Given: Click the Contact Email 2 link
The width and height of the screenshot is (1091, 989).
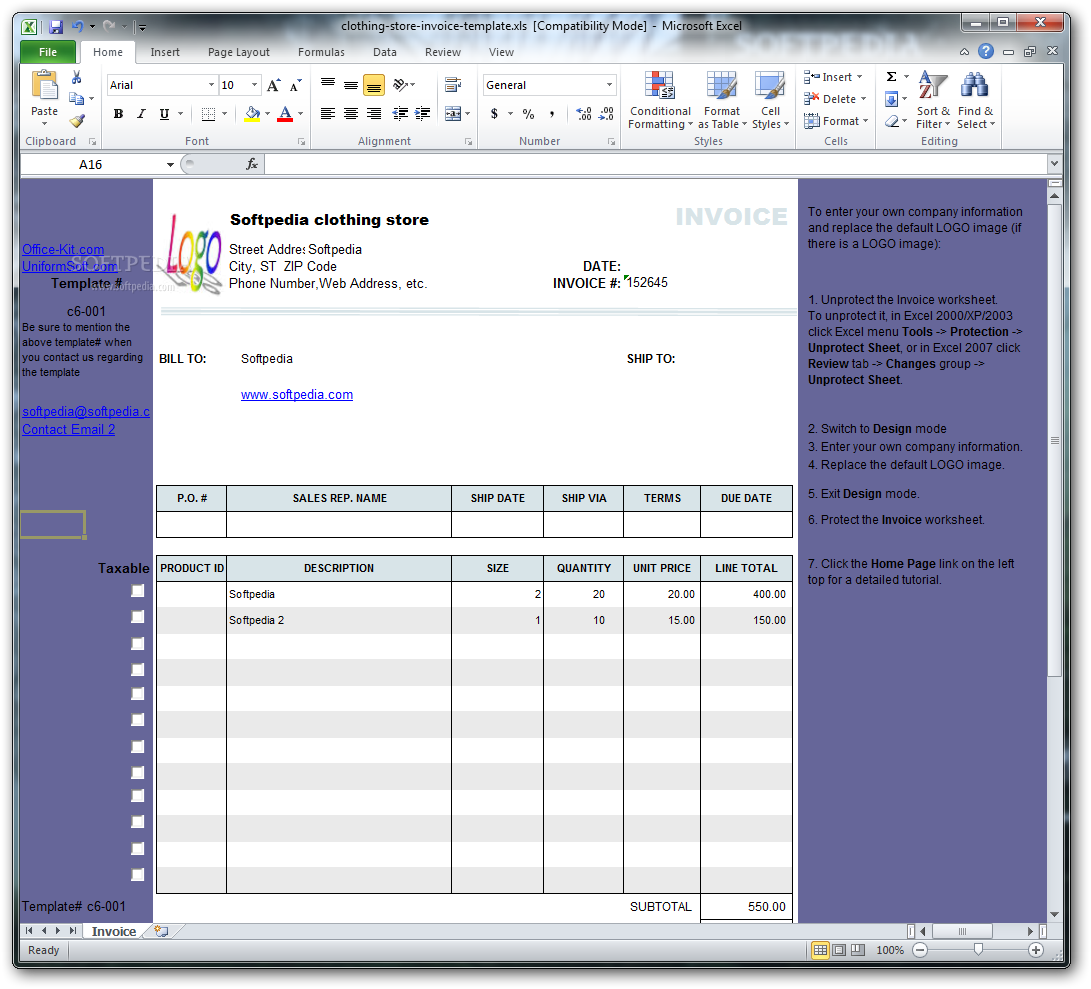Looking at the screenshot, I should click(x=68, y=429).
